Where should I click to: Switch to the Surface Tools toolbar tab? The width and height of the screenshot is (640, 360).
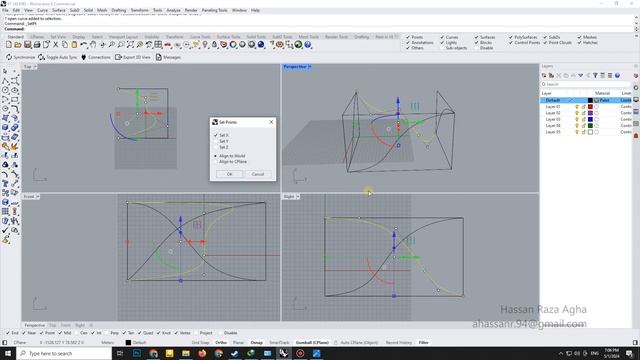(229, 37)
